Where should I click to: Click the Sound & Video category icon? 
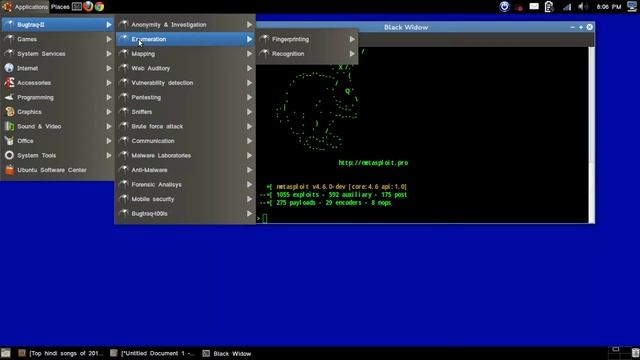(9, 127)
